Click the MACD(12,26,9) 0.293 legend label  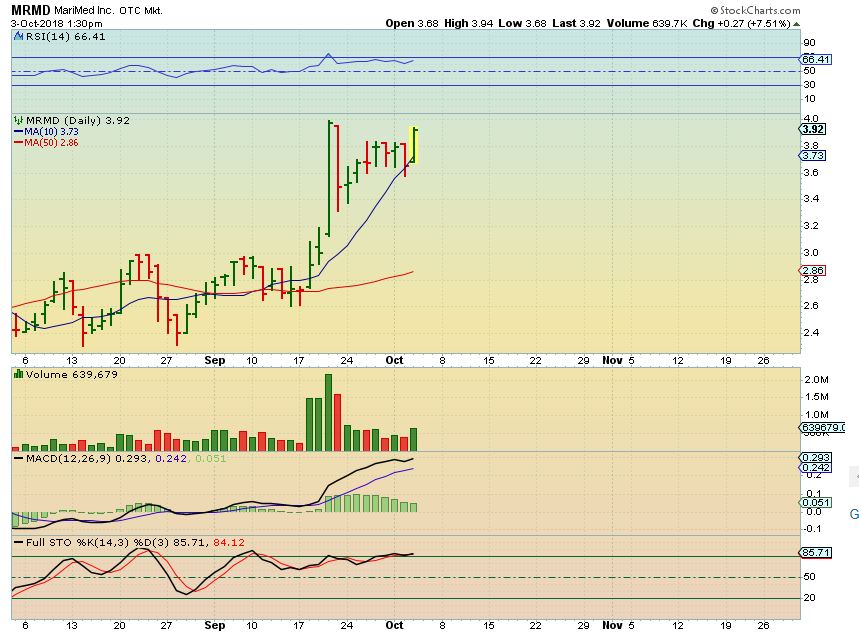point(87,458)
